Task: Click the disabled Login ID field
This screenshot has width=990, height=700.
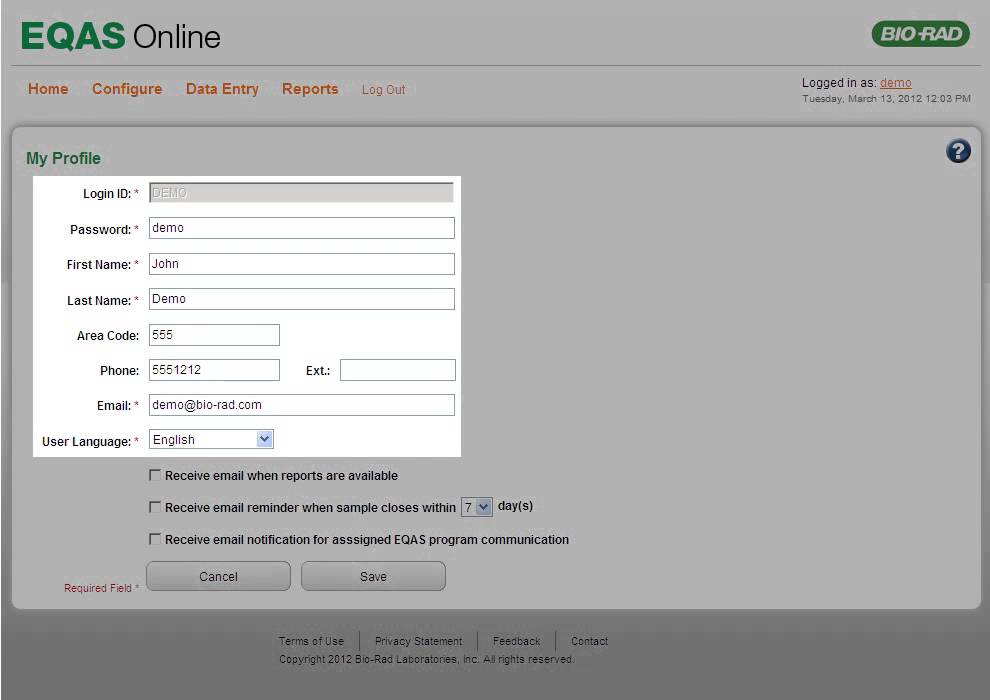Action: (x=301, y=193)
